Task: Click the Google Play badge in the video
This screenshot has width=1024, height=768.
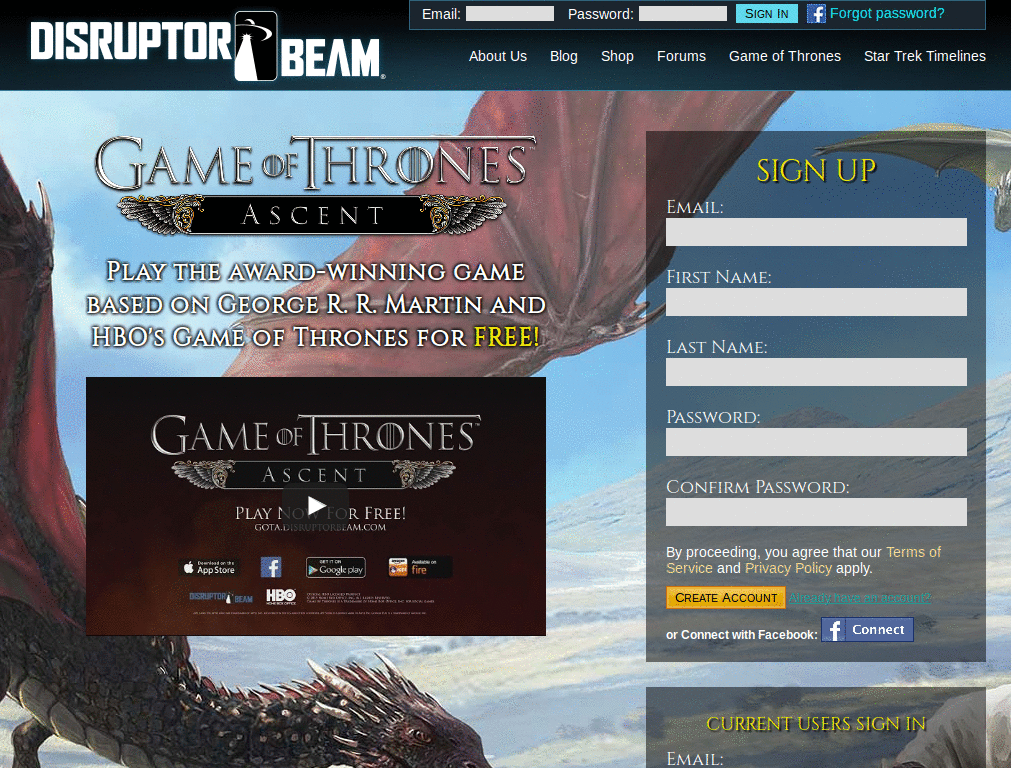Action: click(x=336, y=567)
